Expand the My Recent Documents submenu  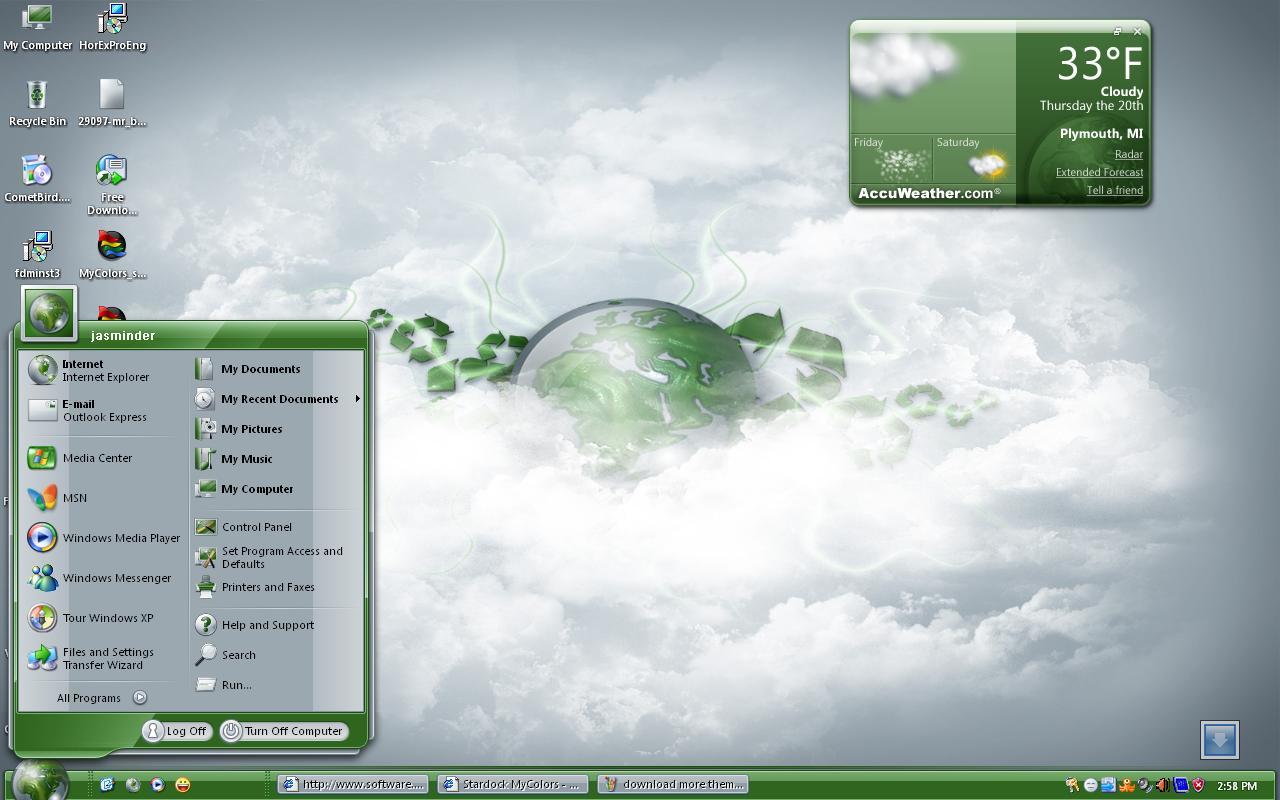277,399
